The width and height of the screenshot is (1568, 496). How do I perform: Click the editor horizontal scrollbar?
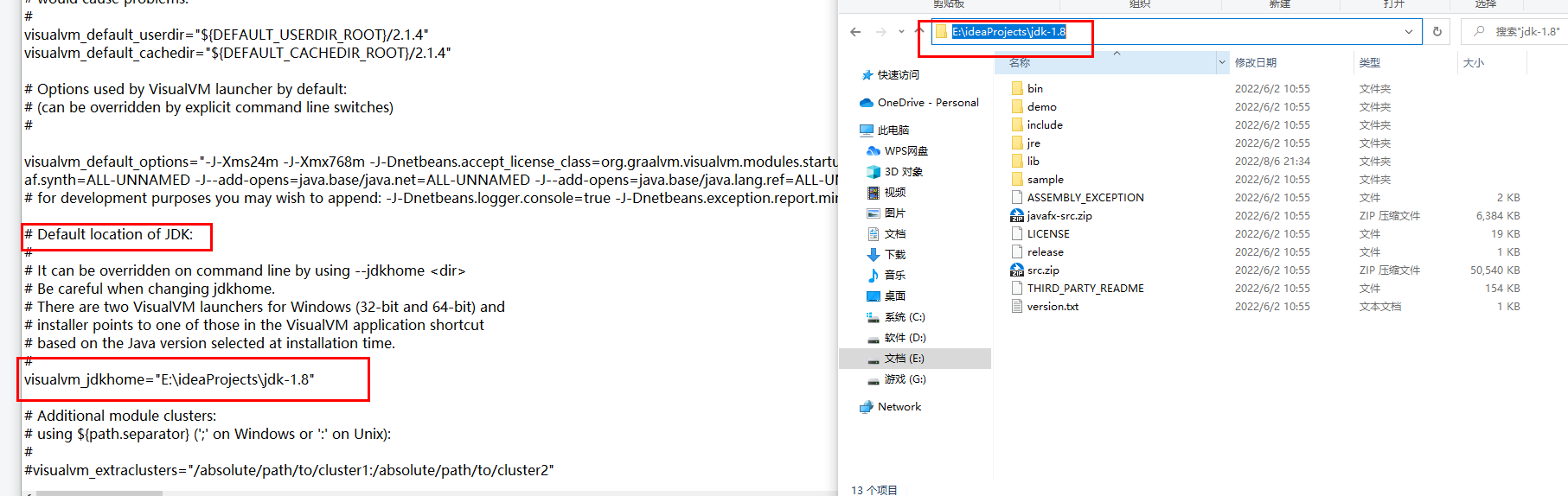click(99, 493)
